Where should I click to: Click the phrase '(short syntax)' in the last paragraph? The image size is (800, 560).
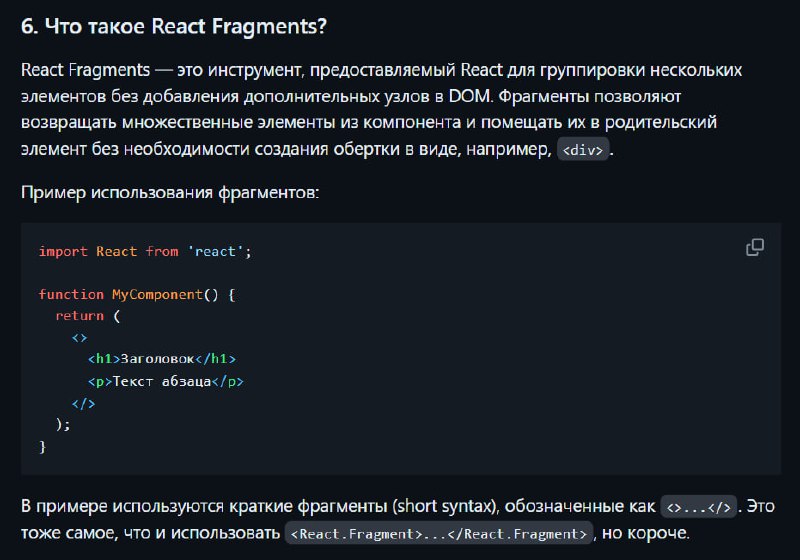point(445,506)
